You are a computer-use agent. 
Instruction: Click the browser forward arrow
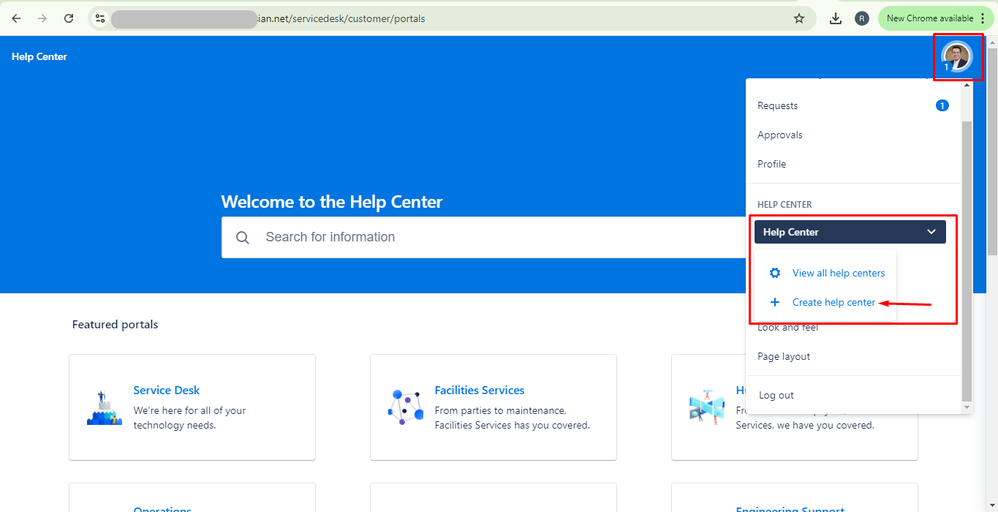point(43,18)
